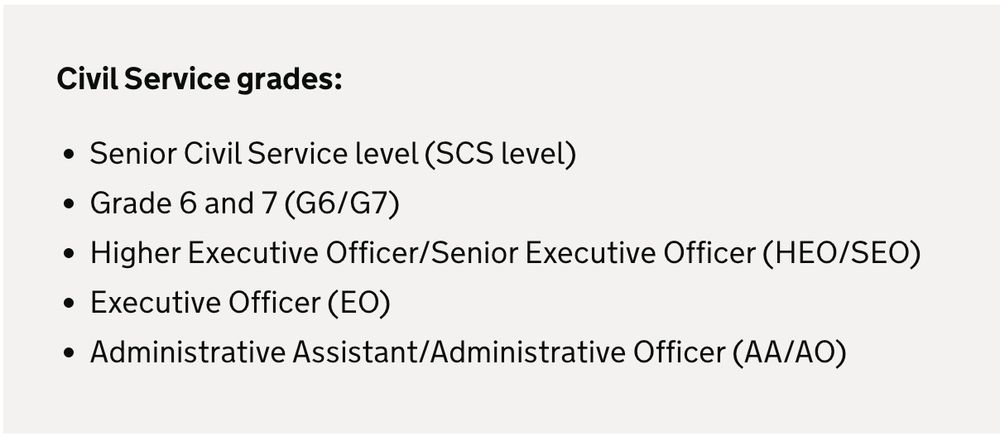Click the bullet before Grade 6 and 7
Screen dimensions: 1000x440
(68, 205)
